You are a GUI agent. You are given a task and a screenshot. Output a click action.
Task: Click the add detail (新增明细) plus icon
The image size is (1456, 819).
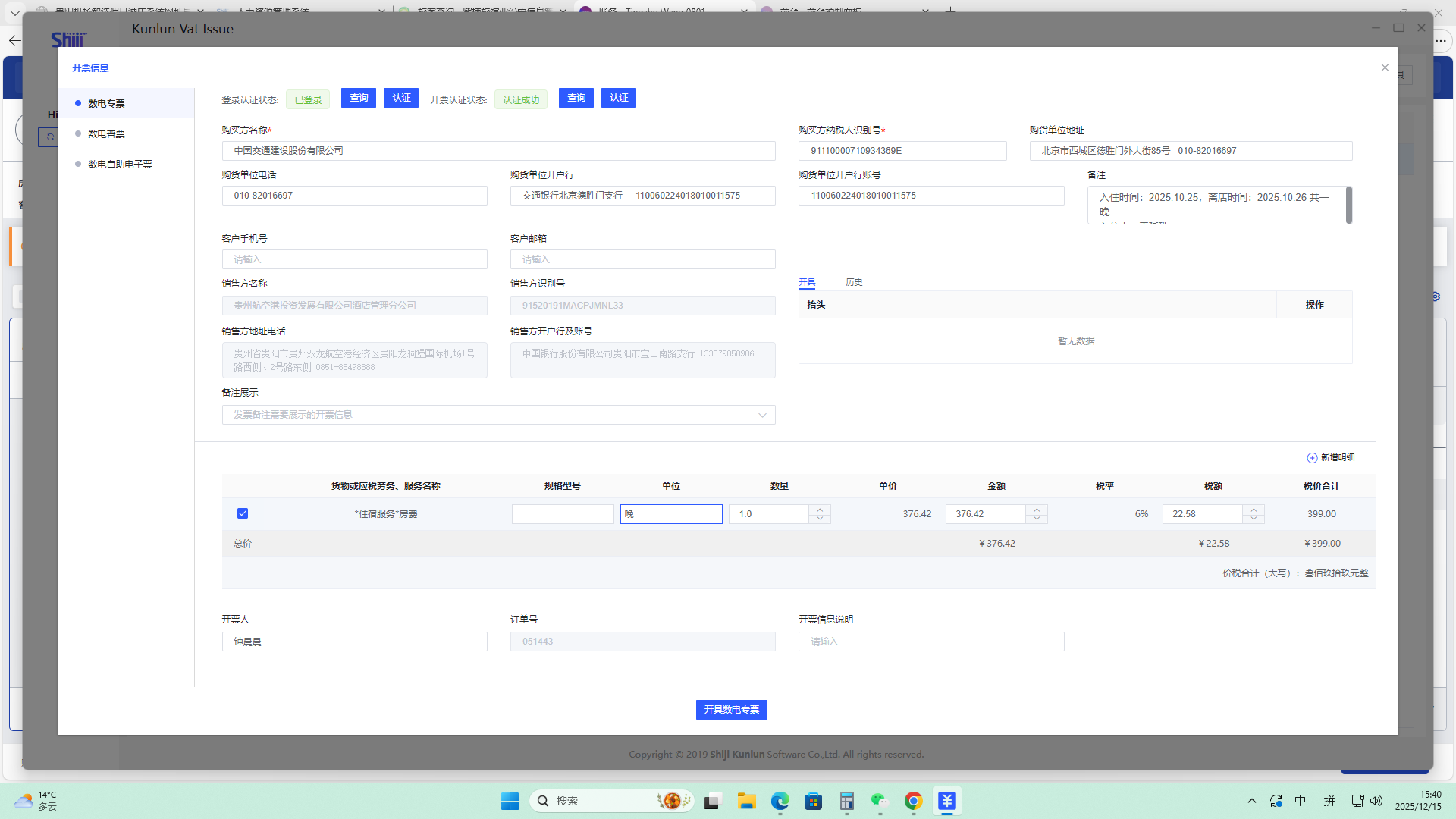pyautogui.click(x=1312, y=458)
